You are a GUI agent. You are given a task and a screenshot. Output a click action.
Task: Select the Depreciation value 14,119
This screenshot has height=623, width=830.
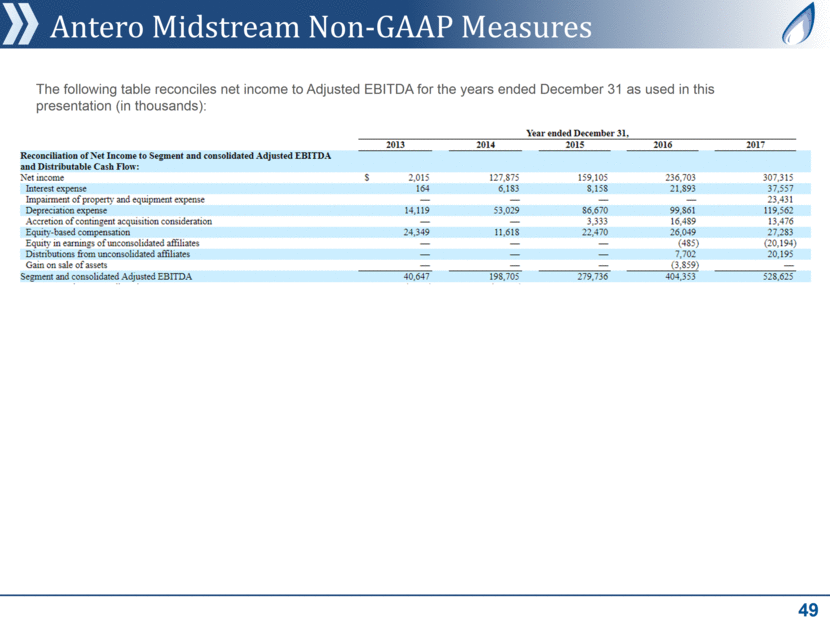pyautogui.click(x=417, y=211)
